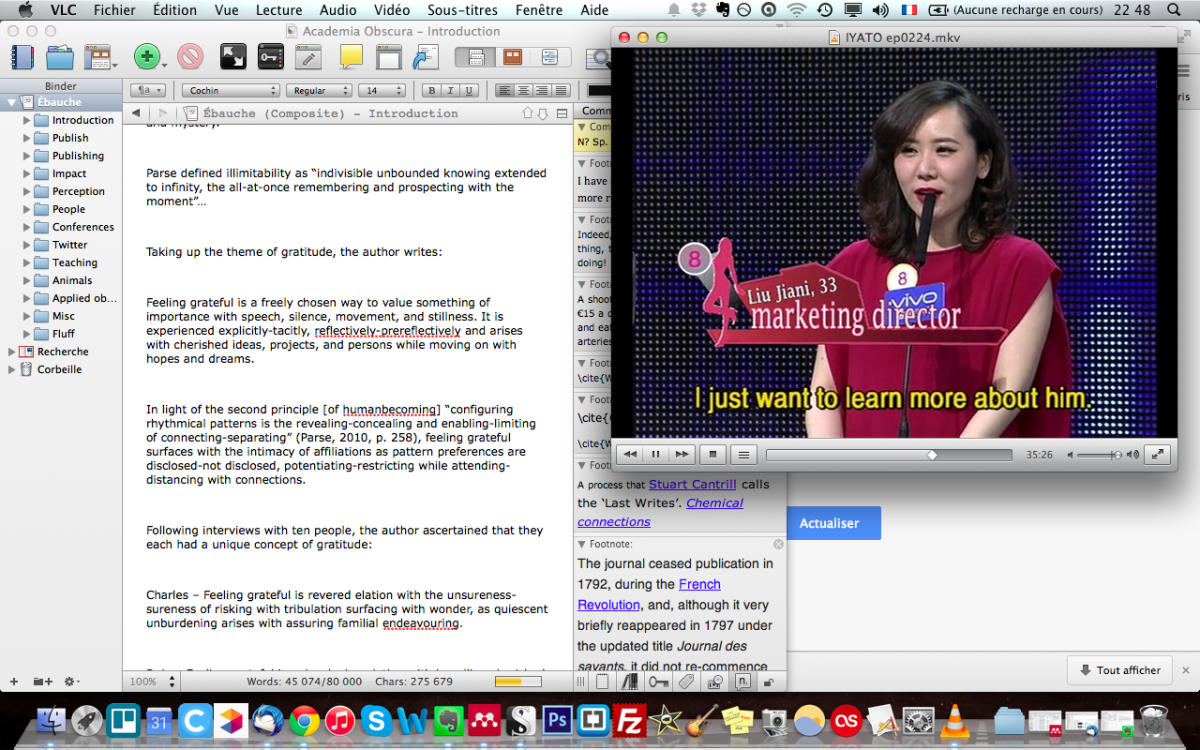Open the Cochin font dropdown
This screenshot has width=1200, height=750.
[x=231, y=90]
